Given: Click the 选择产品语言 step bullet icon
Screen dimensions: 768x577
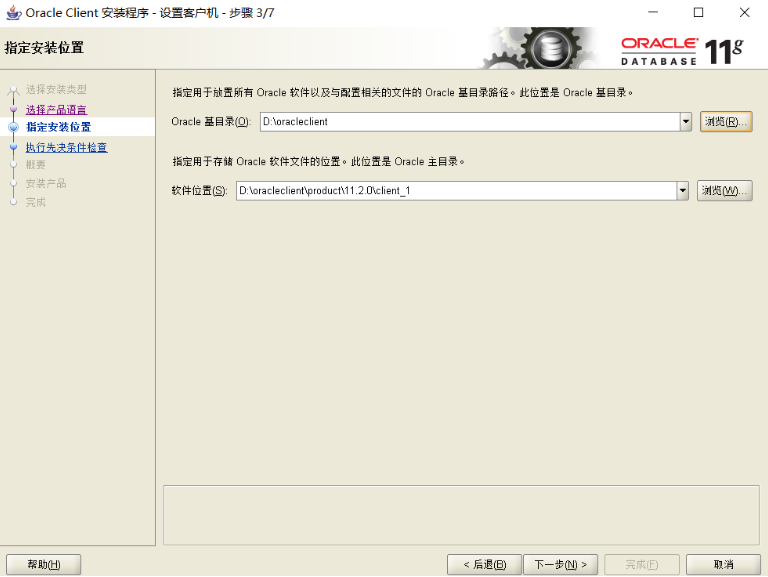Looking at the screenshot, I should tap(14, 110).
